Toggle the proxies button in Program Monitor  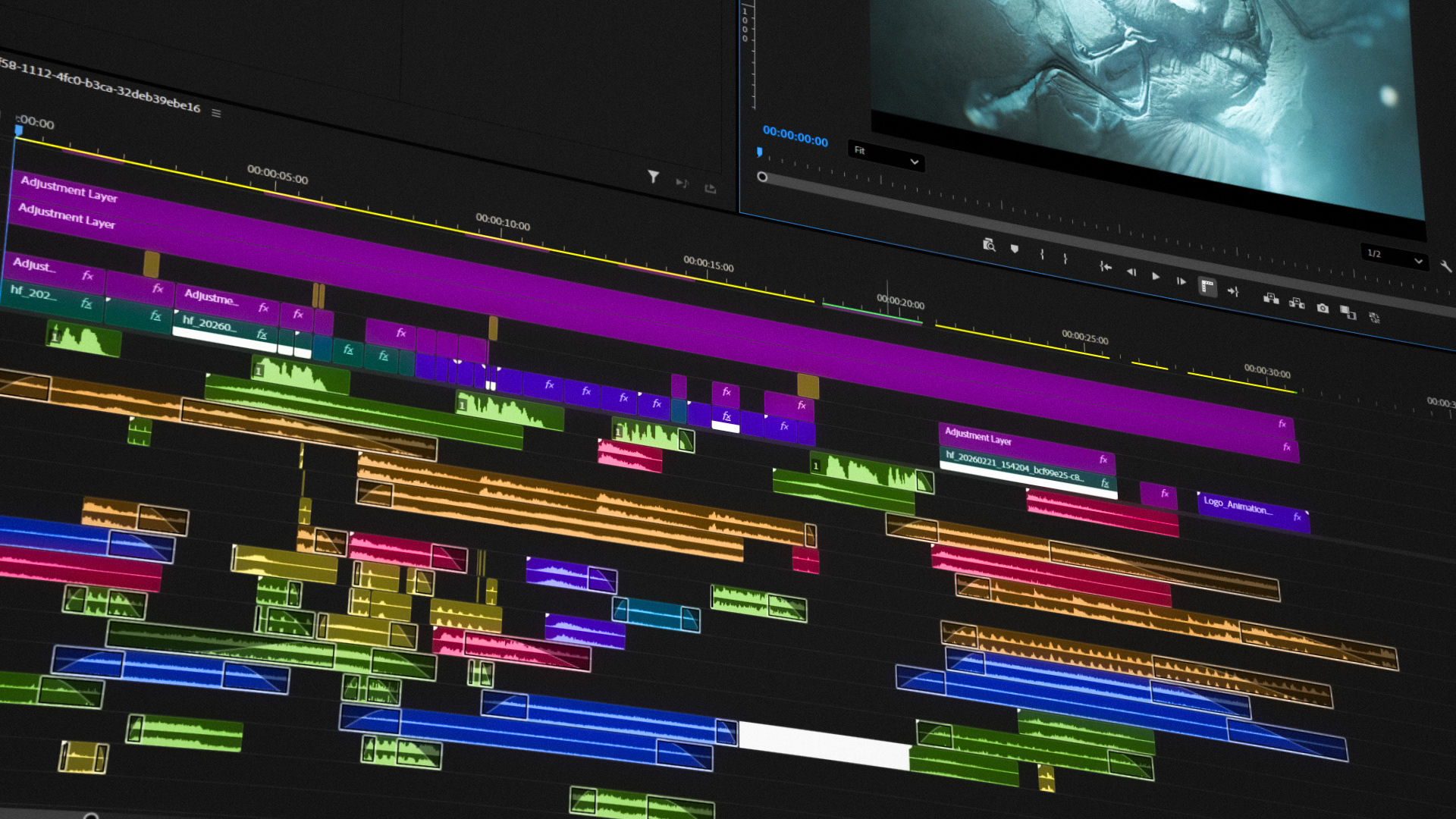[x=1374, y=318]
